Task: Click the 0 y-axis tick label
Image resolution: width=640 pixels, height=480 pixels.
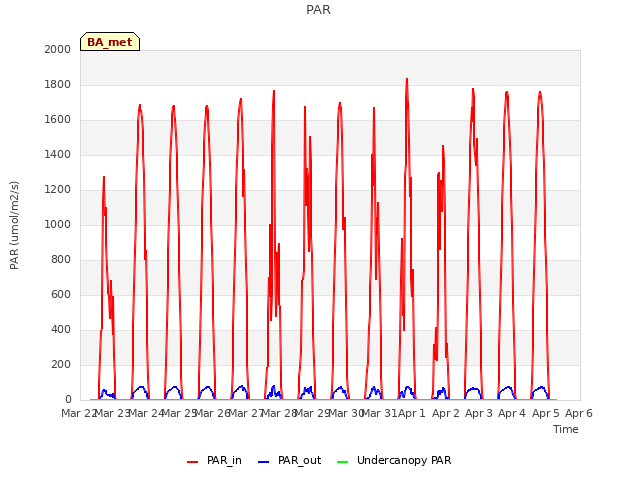Action: (x=68, y=400)
